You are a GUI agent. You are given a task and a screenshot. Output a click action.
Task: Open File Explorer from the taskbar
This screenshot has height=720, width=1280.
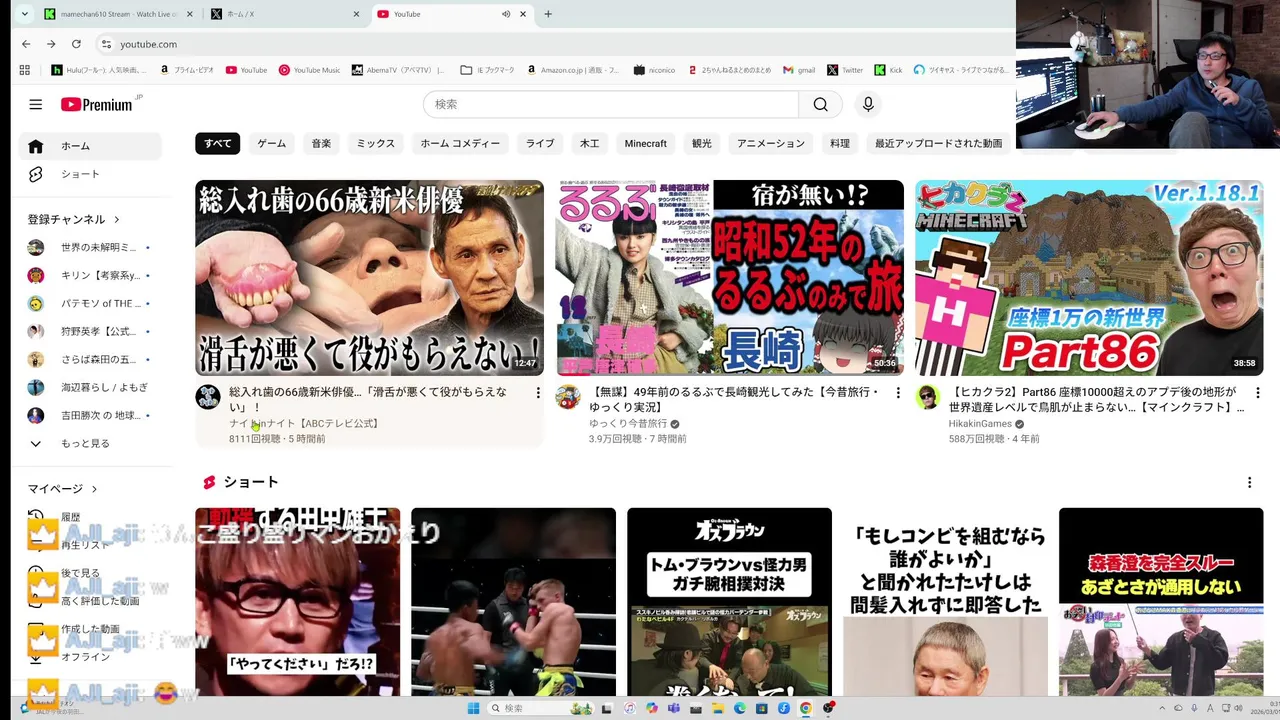717,708
